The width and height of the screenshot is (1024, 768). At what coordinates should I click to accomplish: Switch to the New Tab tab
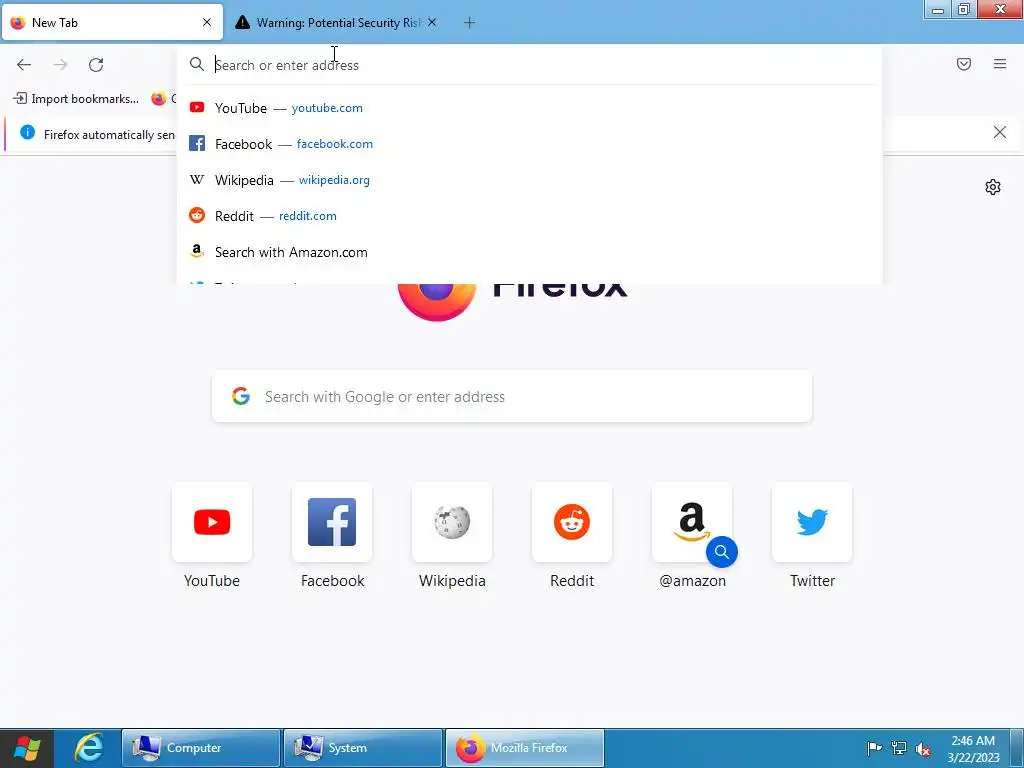coord(112,23)
